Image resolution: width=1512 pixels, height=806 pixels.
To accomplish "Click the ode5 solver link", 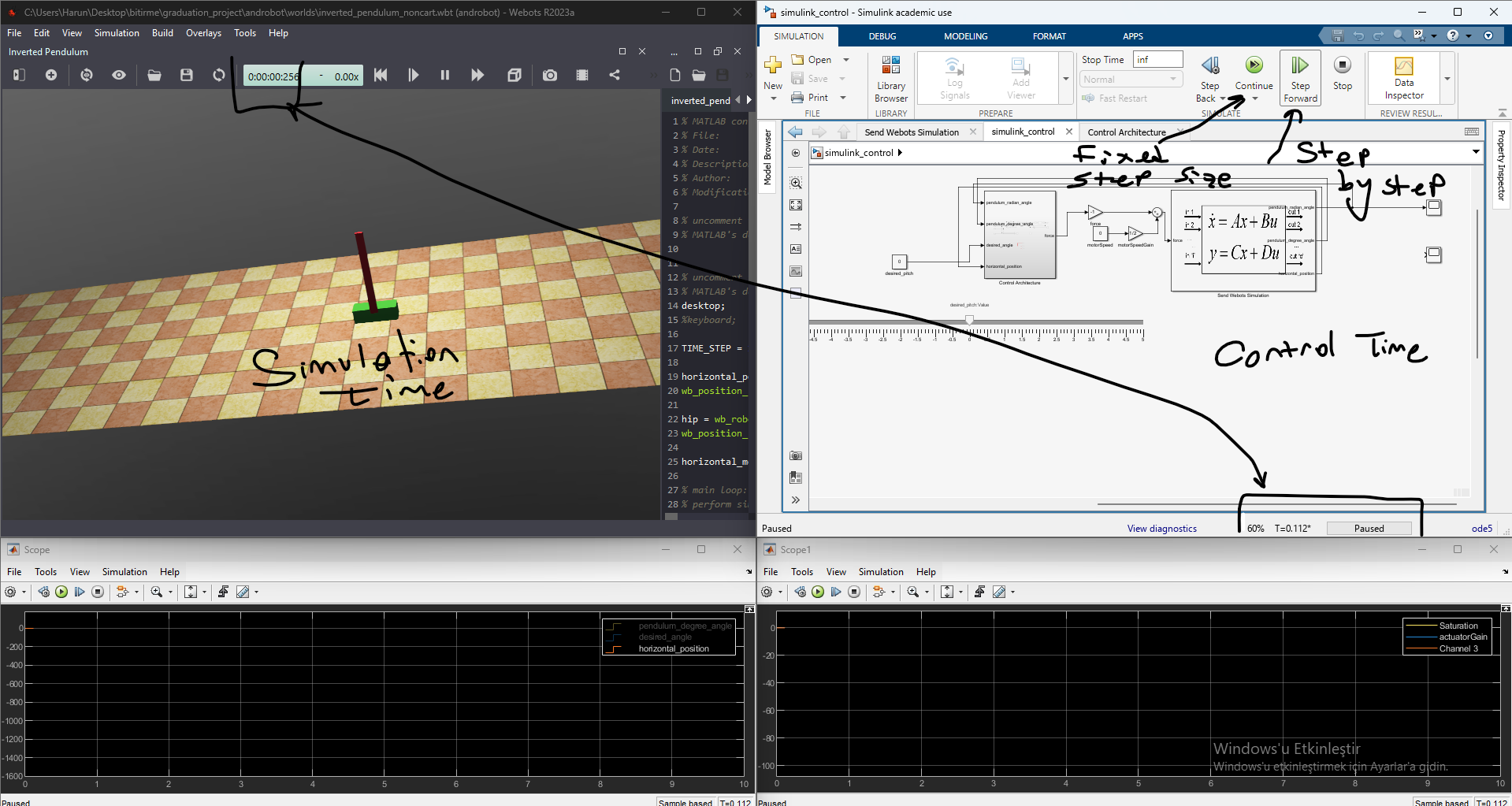I will (x=1482, y=529).
